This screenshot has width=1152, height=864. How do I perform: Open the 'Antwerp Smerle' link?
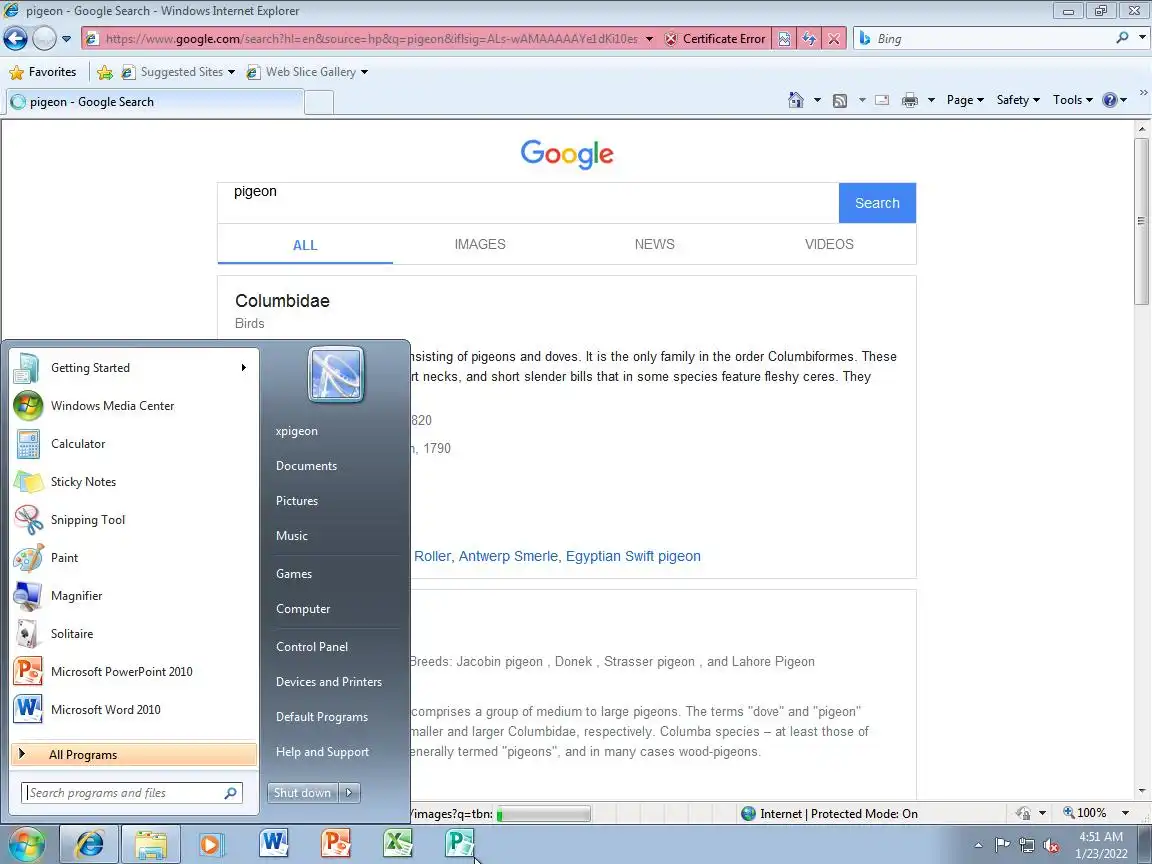click(x=508, y=556)
